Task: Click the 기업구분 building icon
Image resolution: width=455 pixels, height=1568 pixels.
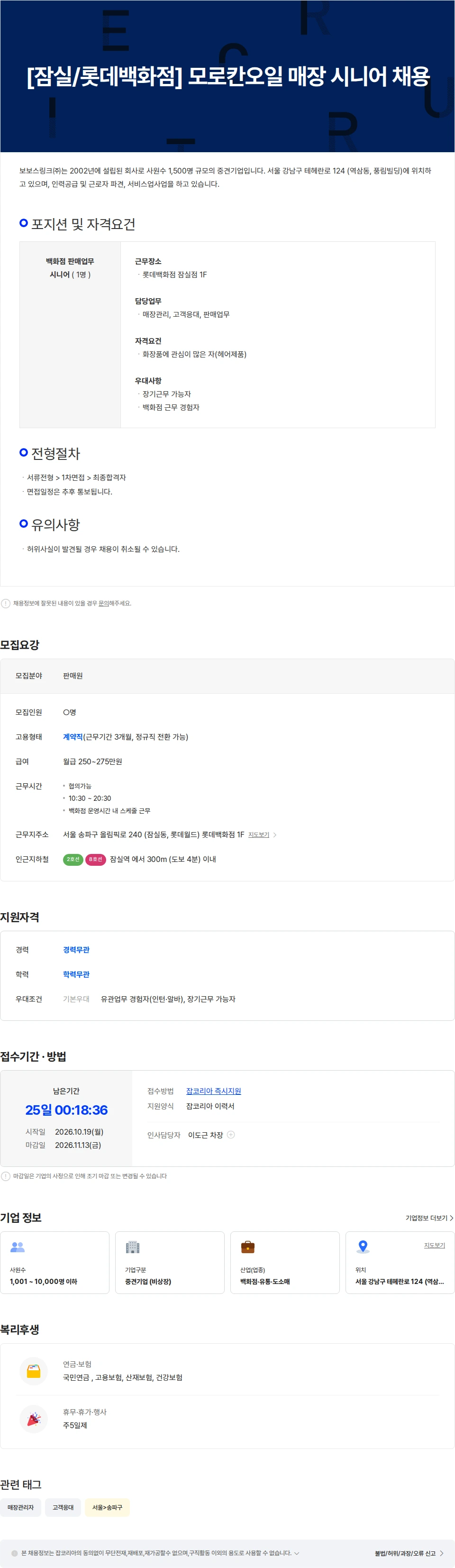Action: coord(133,1247)
